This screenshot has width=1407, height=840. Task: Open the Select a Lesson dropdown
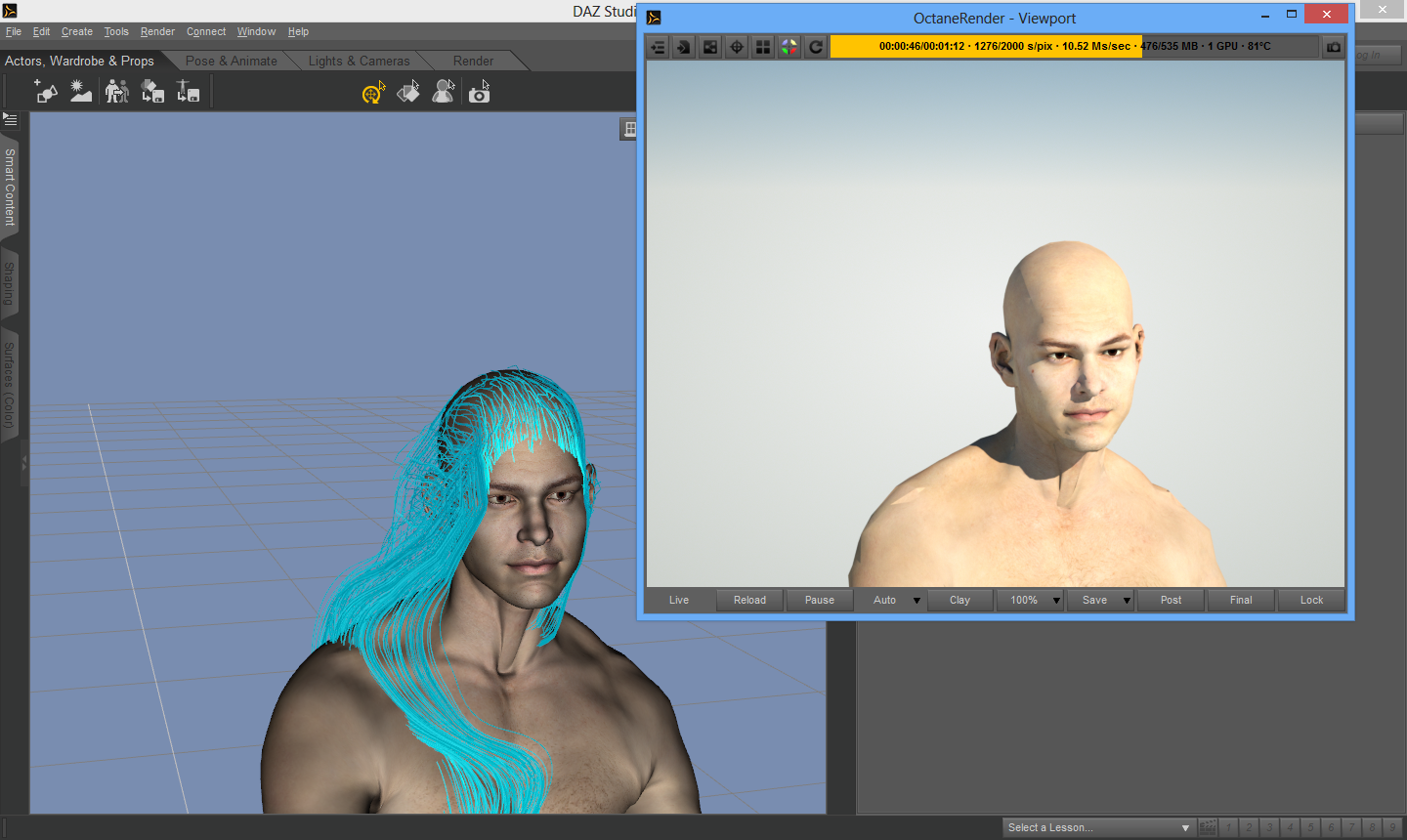(x=1099, y=827)
